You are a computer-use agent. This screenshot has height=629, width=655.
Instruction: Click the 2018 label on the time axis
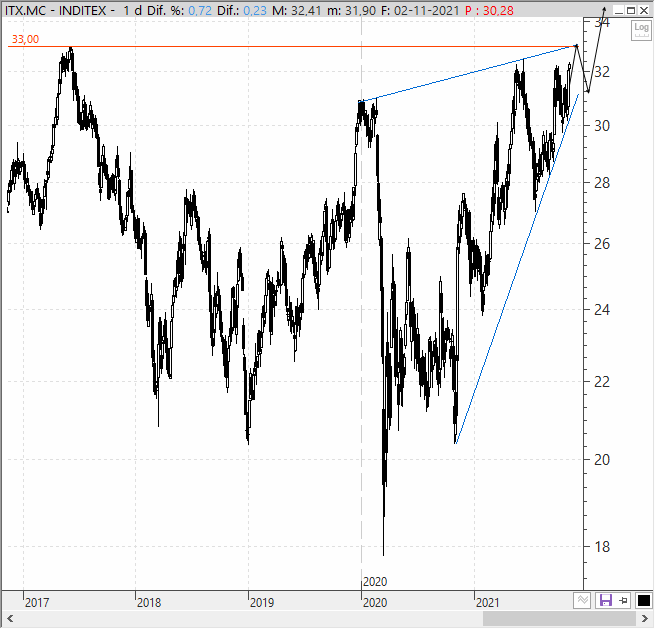(x=149, y=603)
